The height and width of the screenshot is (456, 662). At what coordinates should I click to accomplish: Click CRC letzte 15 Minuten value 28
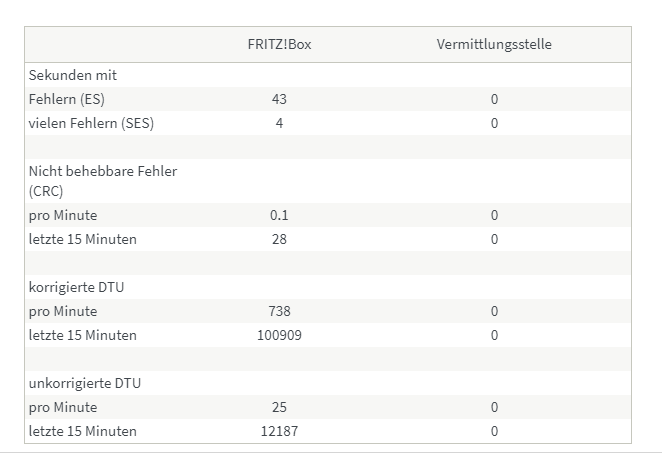pyautogui.click(x=279, y=239)
